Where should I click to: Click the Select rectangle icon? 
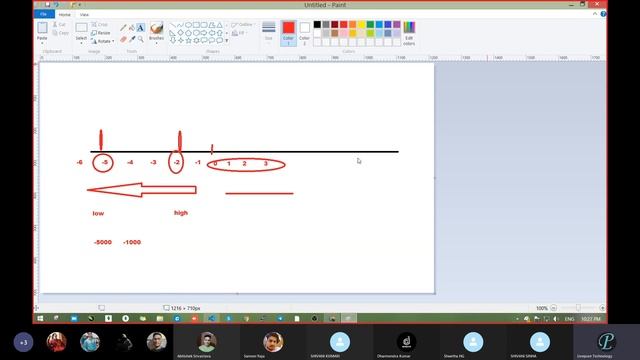(x=81, y=28)
